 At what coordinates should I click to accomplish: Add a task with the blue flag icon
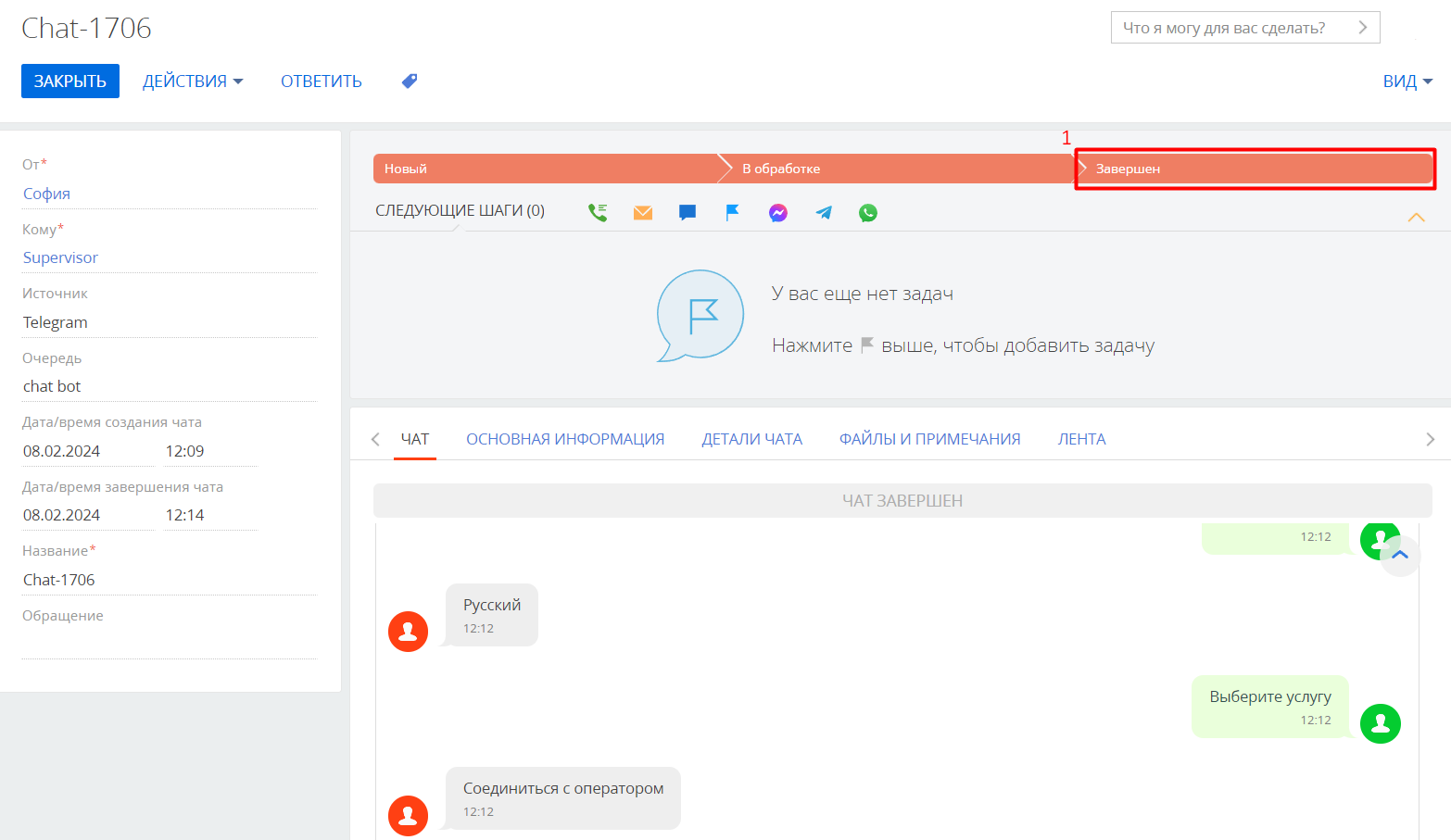pos(732,213)
